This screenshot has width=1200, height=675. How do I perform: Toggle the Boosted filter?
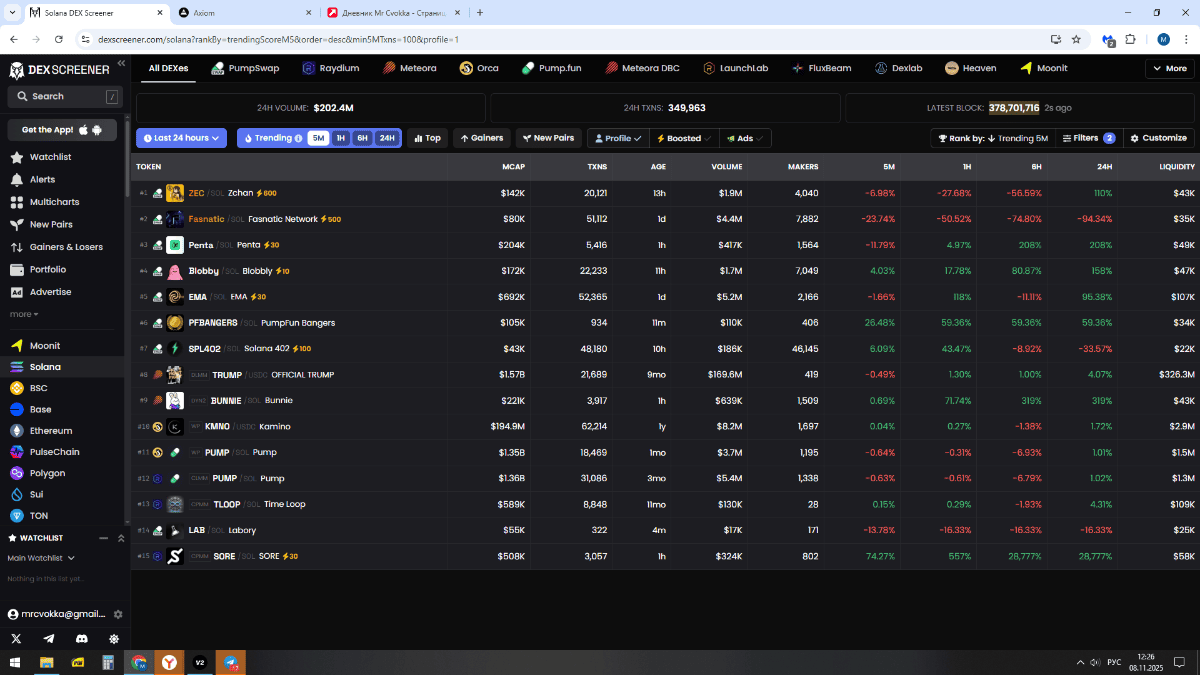[682, 138]
